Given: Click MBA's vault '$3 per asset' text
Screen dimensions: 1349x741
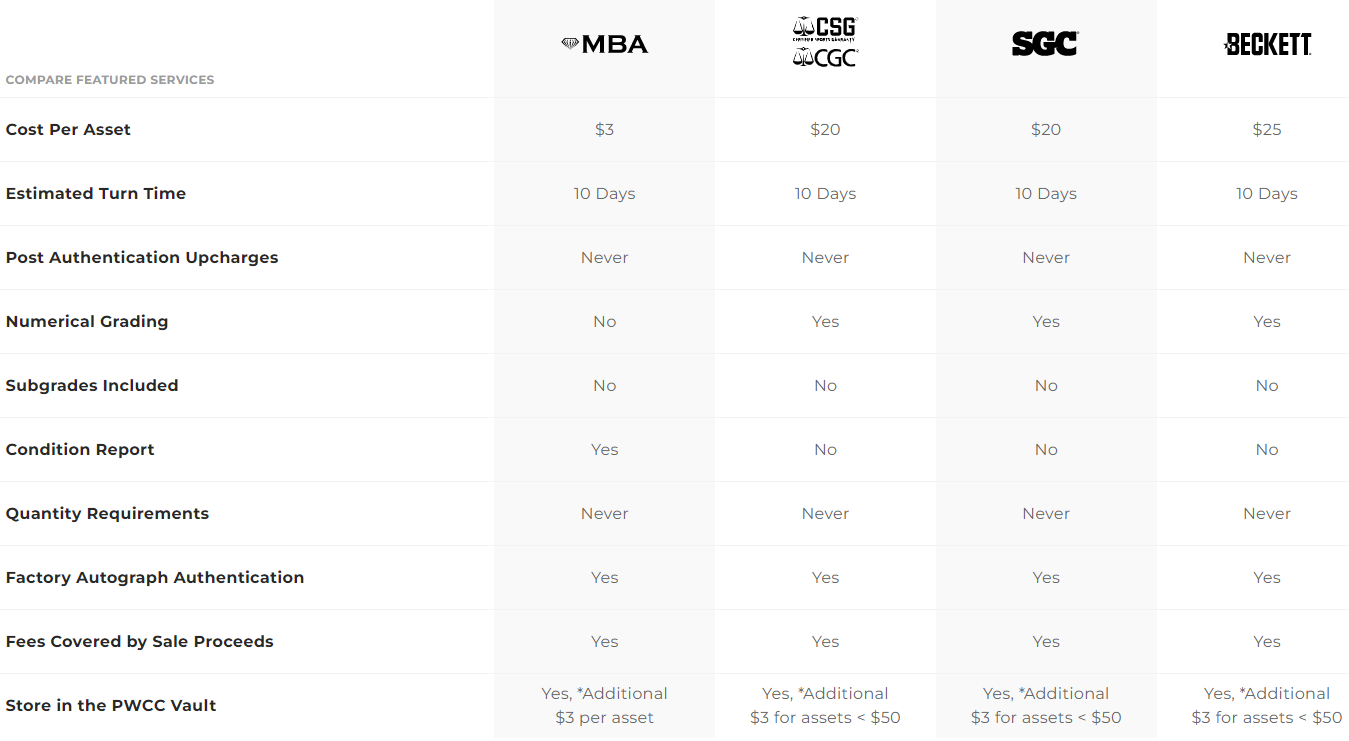Looking at the screenshot, I should click(604, 717).
